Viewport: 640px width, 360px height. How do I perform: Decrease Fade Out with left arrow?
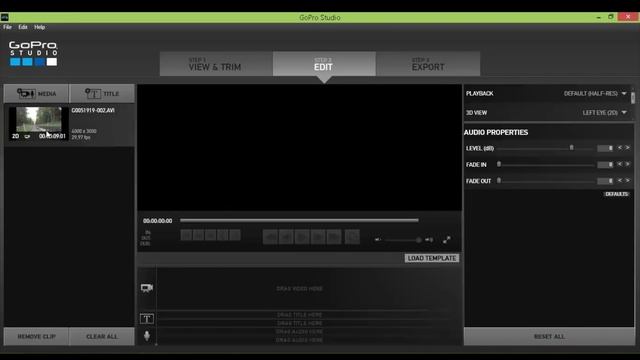tap(620, 180)
